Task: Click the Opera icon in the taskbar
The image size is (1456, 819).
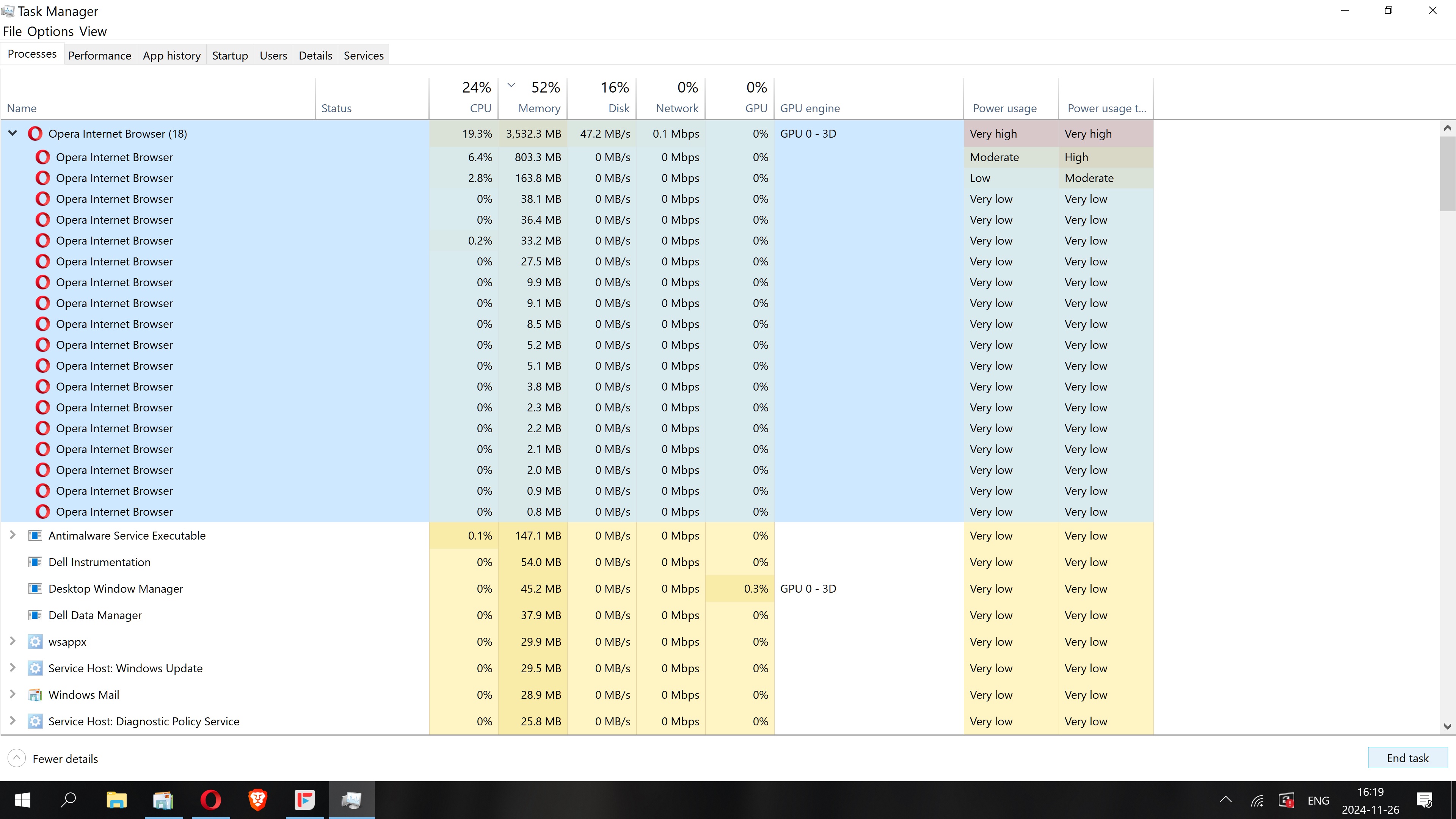Action: tap(211, 800)
